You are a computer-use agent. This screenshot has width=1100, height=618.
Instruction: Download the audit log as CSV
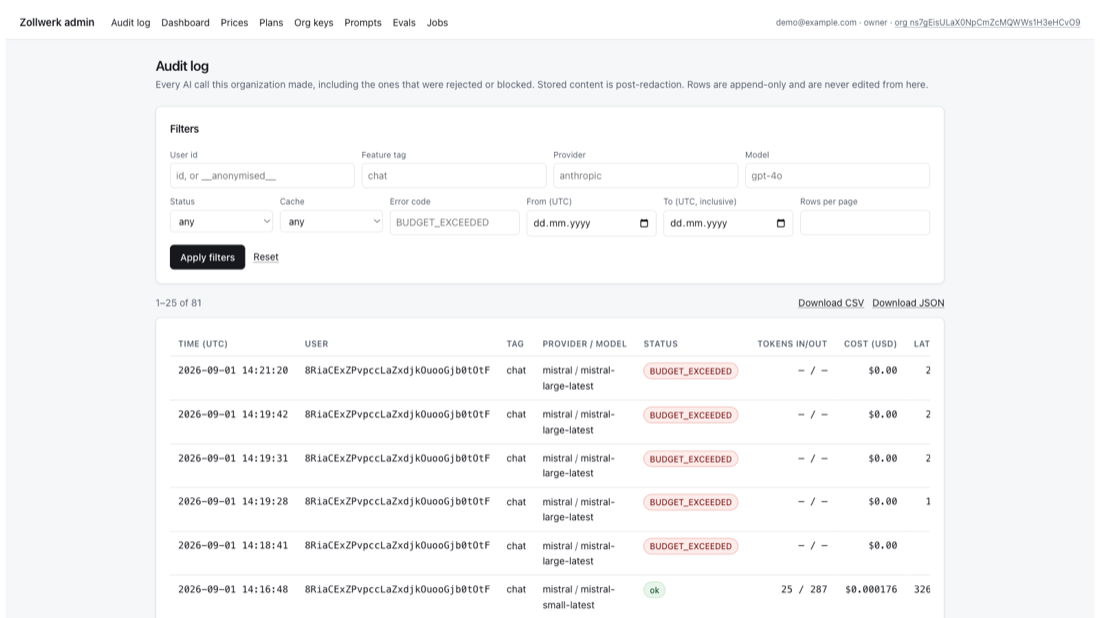[831, 303]
